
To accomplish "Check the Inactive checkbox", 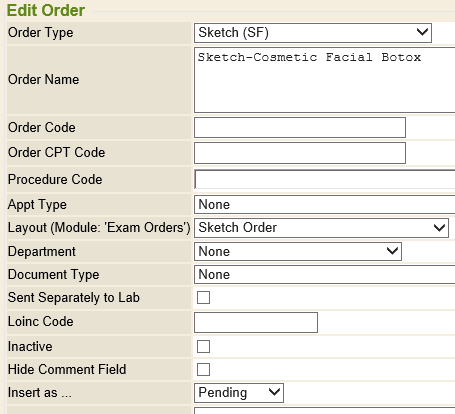I will [x=203, y=346].
